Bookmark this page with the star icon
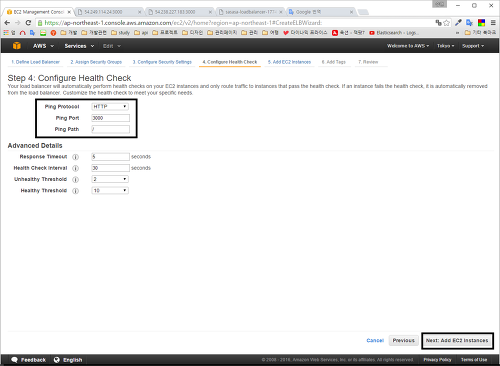Screen dimensions: 500x366 click(447, 23)
